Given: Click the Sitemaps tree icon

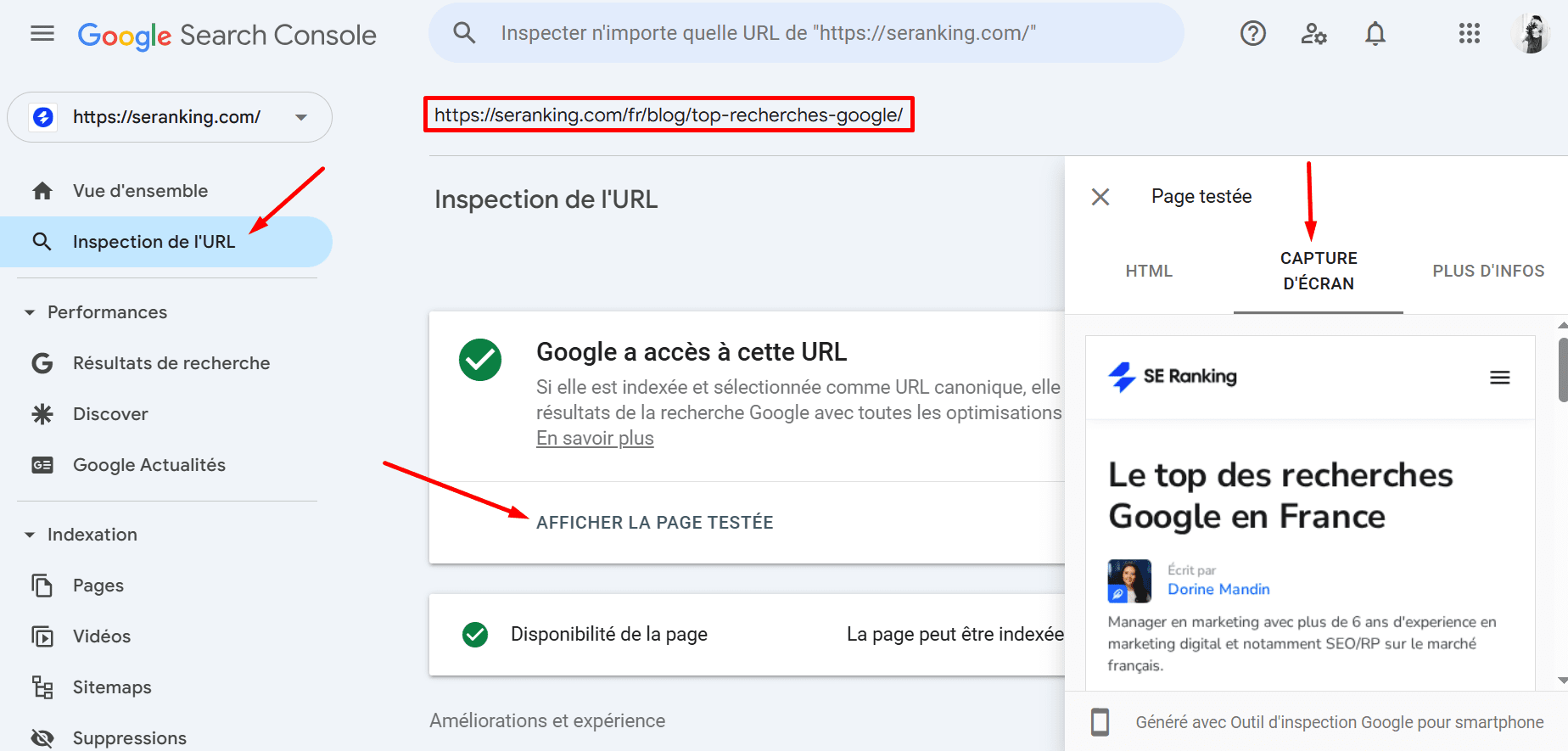Looking at the screenshot, I should click(42, 687).
